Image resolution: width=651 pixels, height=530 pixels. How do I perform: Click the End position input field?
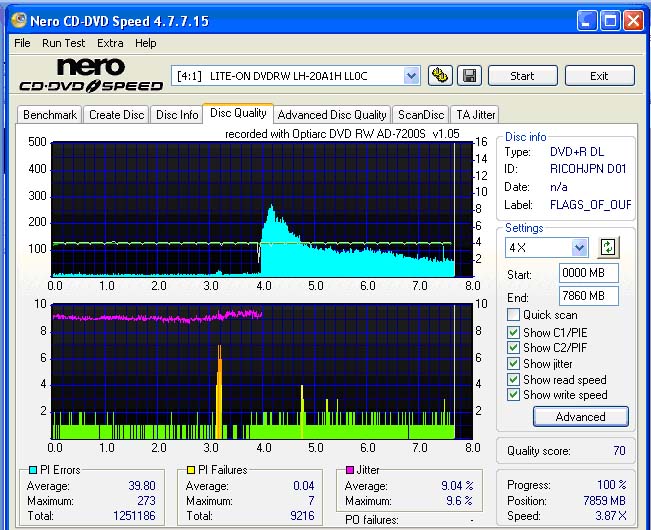tap(588, 296)
